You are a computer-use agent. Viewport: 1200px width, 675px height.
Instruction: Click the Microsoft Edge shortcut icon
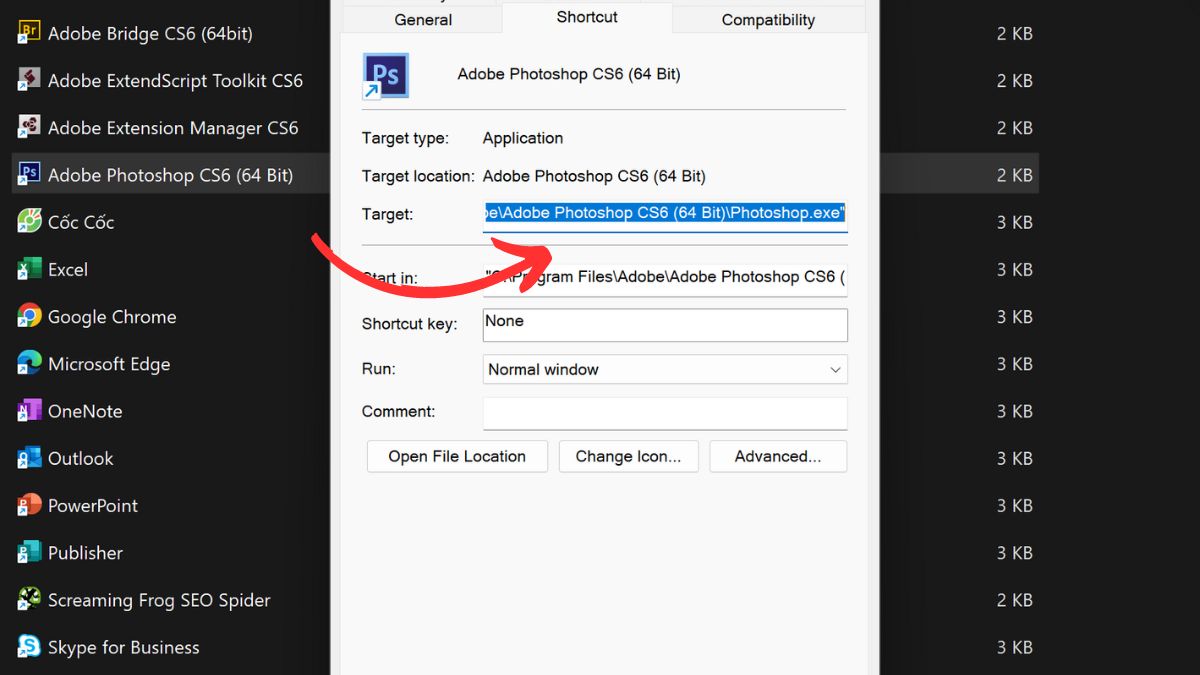[x=29, y=364]
